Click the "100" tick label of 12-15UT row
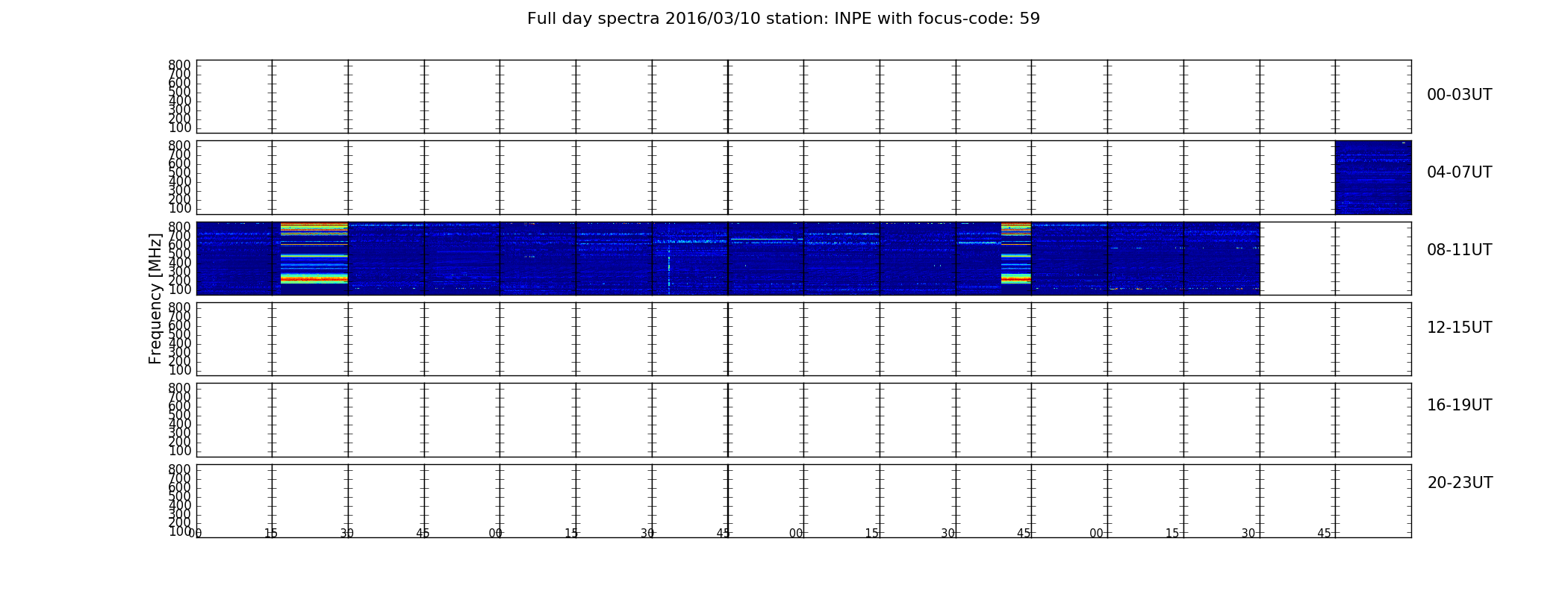 (x=179, y=370)
